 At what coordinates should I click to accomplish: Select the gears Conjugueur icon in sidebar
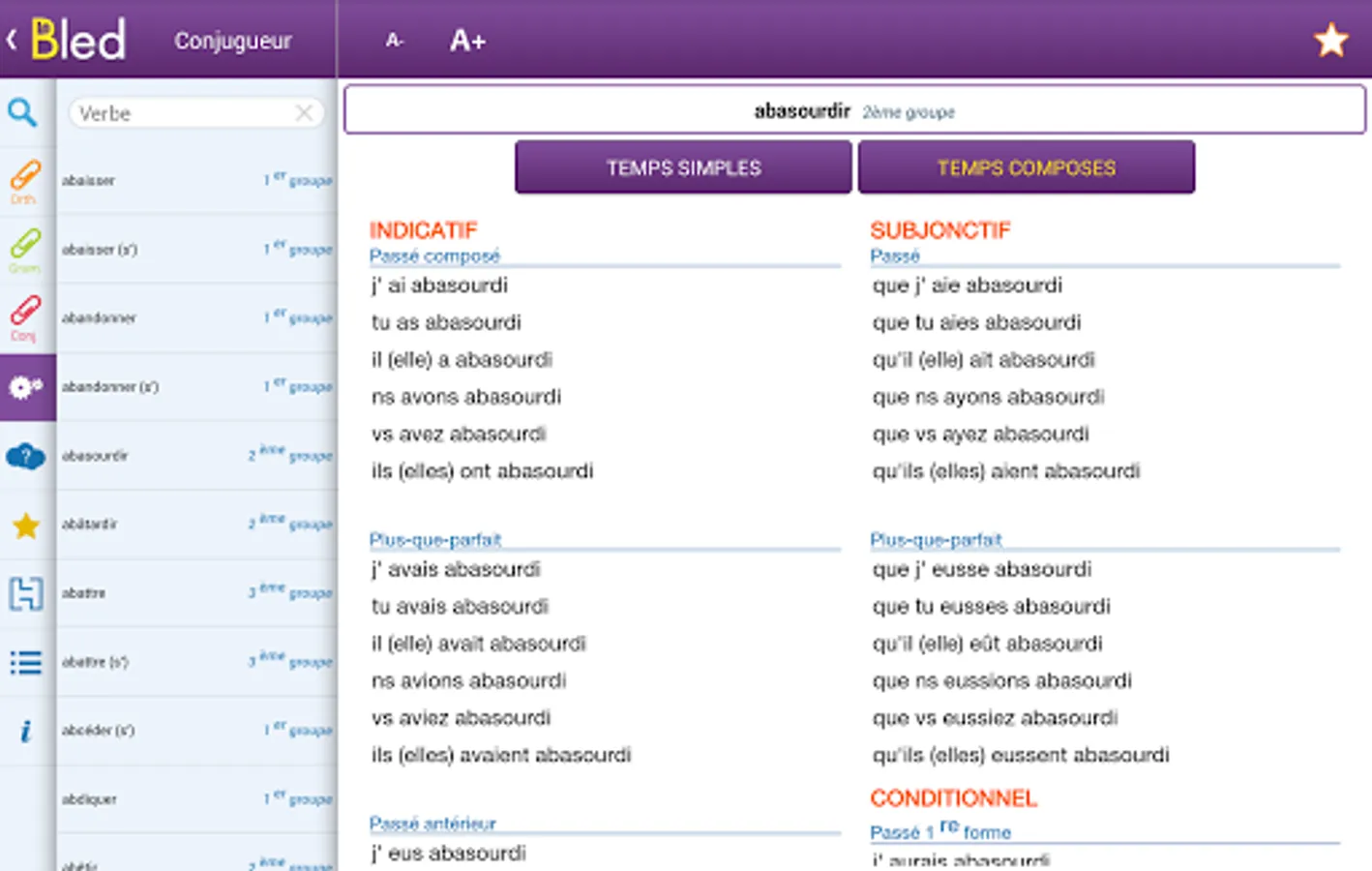(x=26, y=387)
